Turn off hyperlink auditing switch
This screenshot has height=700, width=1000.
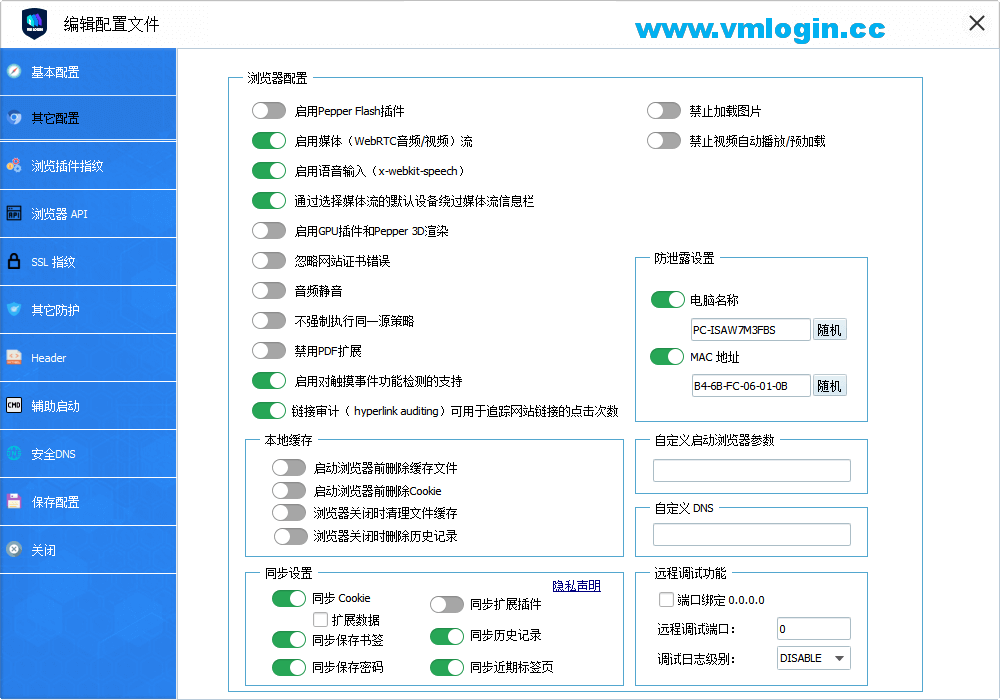(x=268, y=411)
